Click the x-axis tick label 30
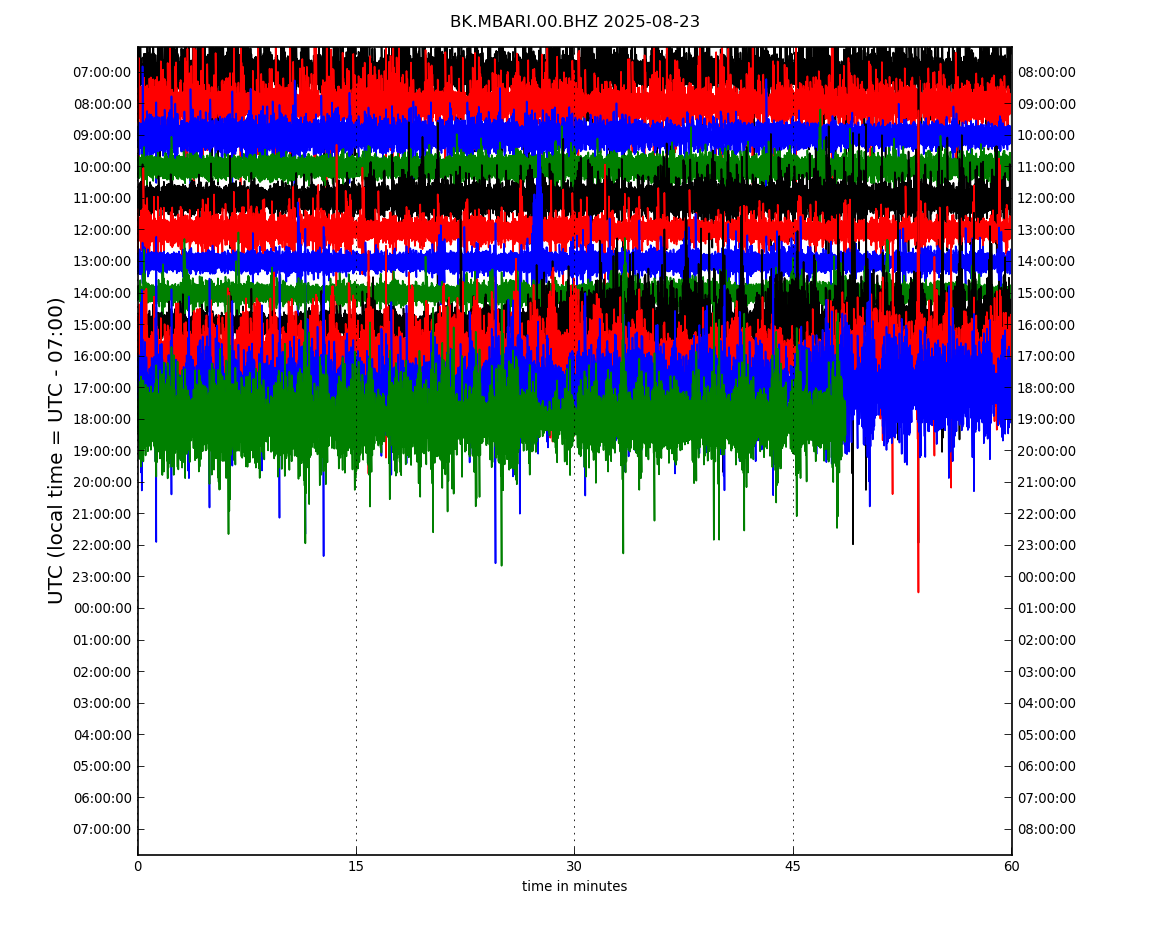This screenshot has width=1150, height=950. [574, 866]
